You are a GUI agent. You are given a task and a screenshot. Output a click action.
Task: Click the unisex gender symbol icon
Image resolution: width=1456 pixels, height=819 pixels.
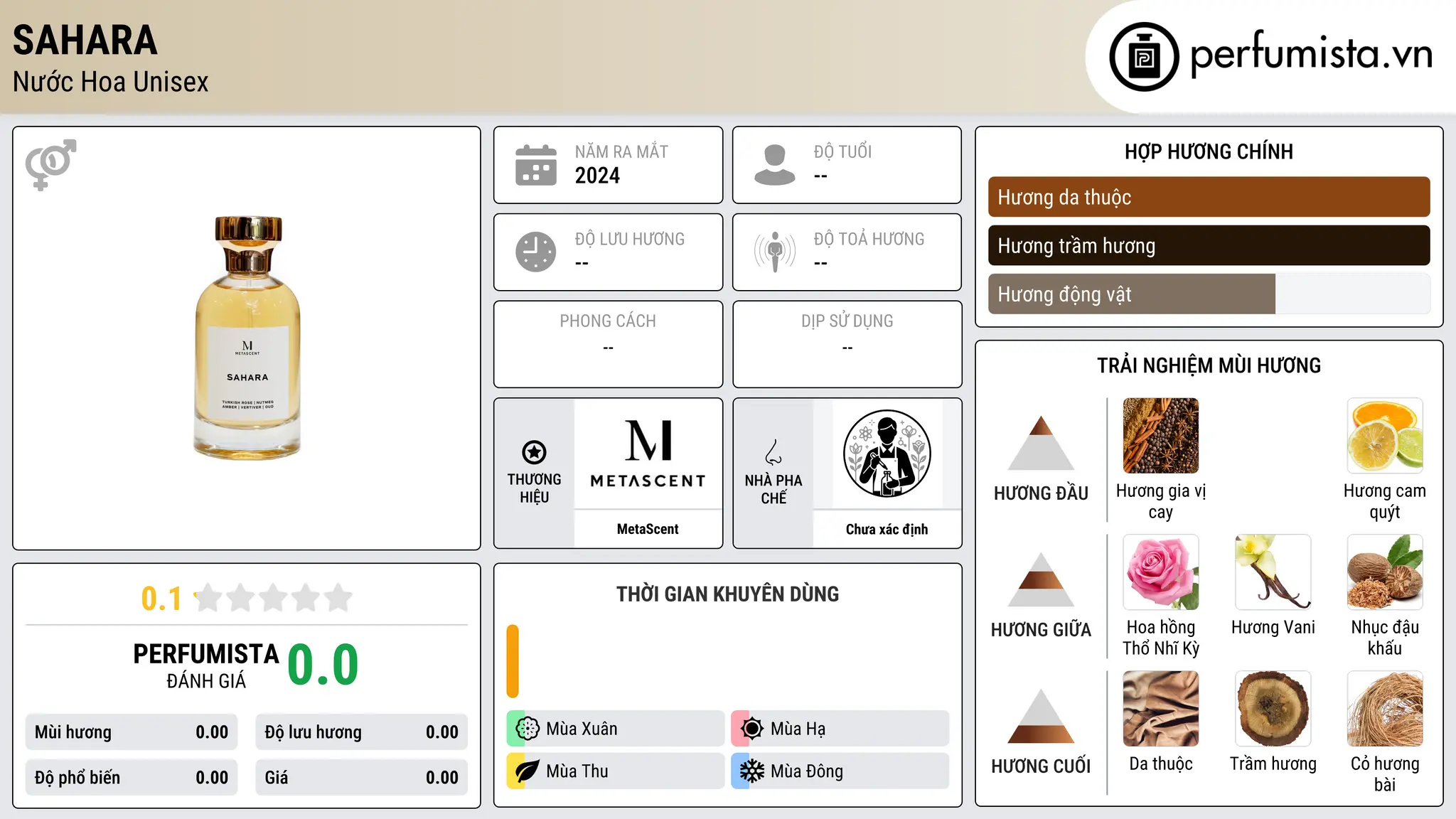point(50,165)
